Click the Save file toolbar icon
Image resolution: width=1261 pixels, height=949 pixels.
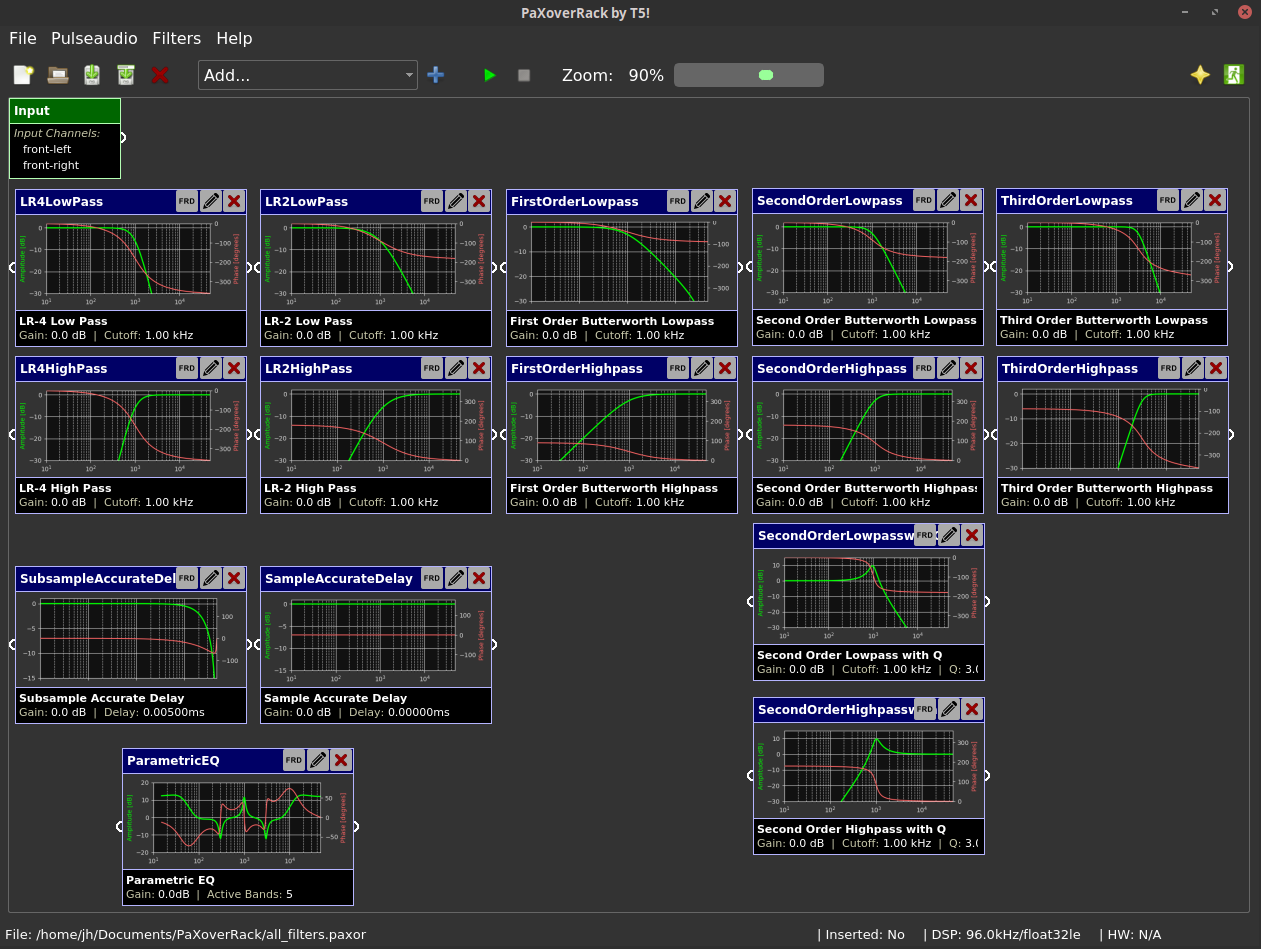point(92,75)
